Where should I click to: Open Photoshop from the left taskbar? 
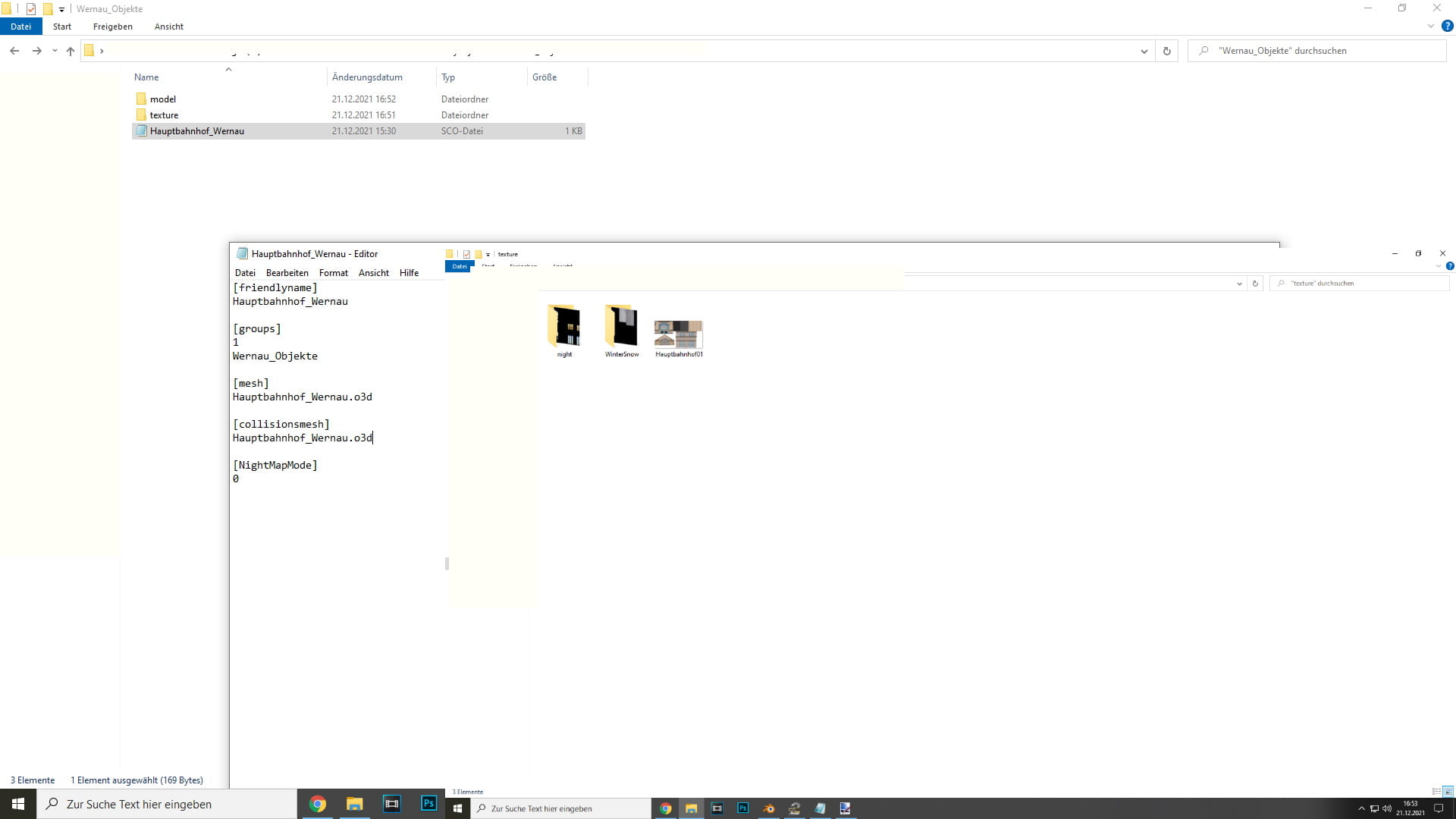(428, 803)
